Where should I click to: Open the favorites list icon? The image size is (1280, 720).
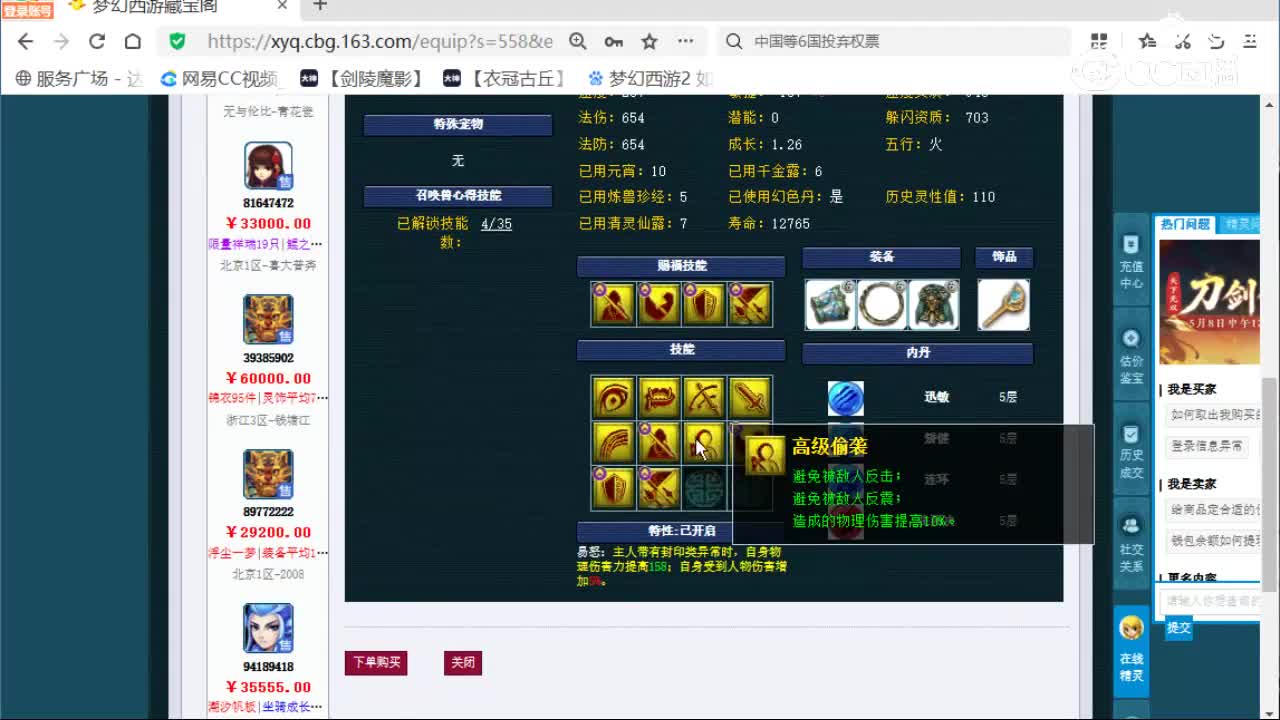1147,41
